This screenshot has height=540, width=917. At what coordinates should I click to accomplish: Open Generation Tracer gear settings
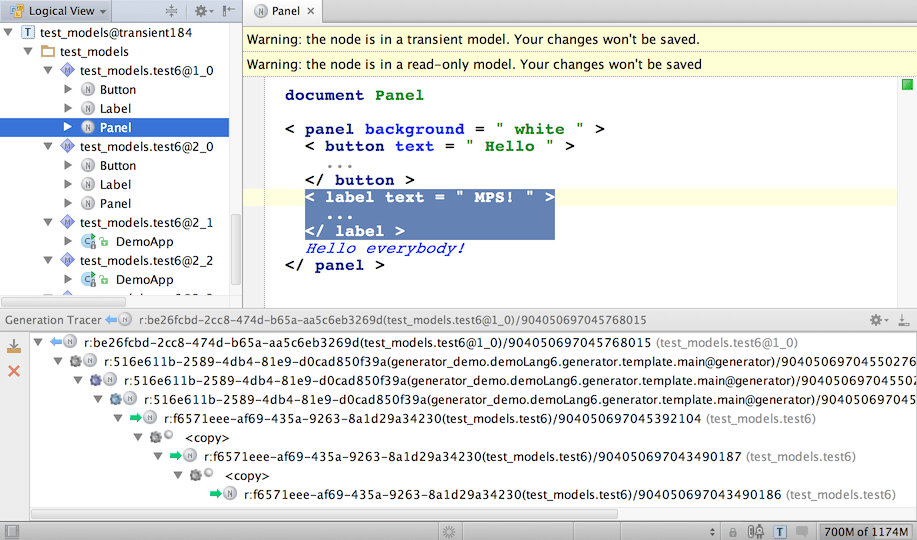pyautogui.click(x=876, y=320)
